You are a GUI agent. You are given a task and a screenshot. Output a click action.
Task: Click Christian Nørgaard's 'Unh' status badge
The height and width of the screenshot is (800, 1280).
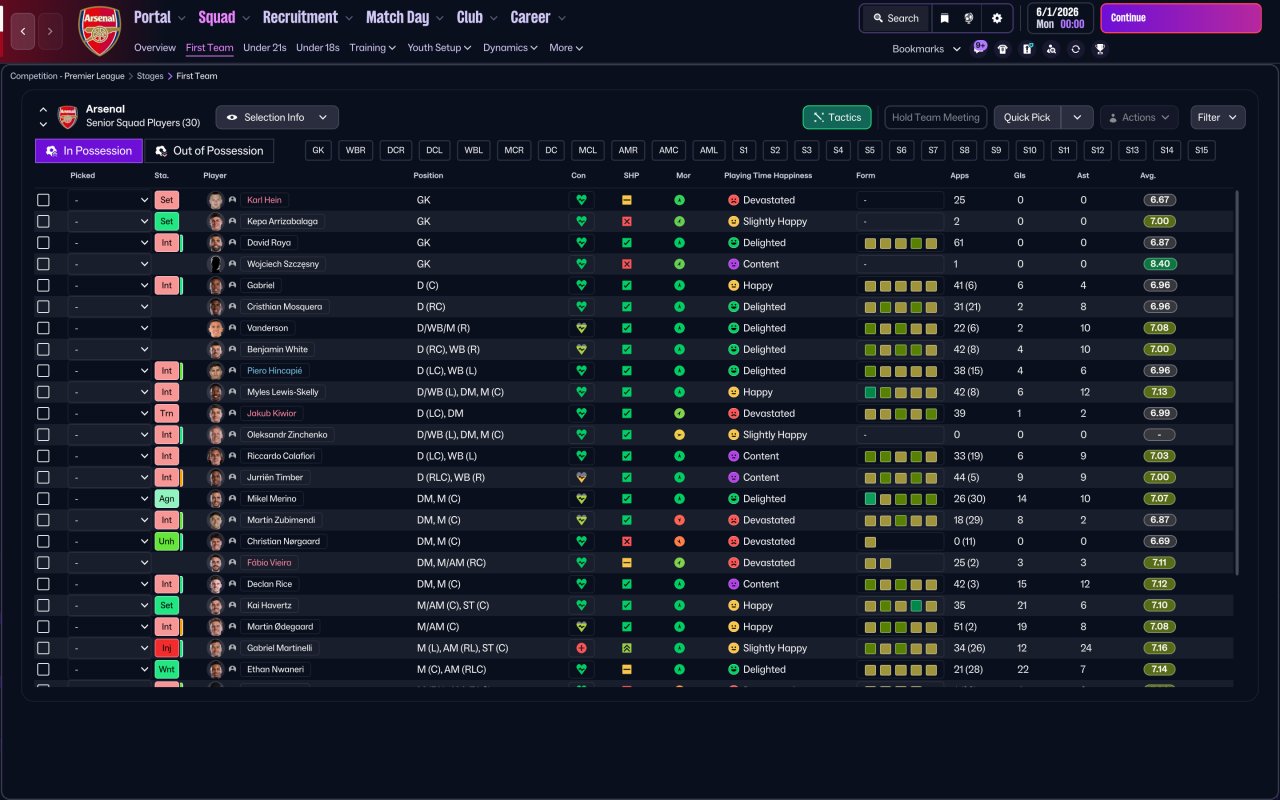tap(166, 541)
